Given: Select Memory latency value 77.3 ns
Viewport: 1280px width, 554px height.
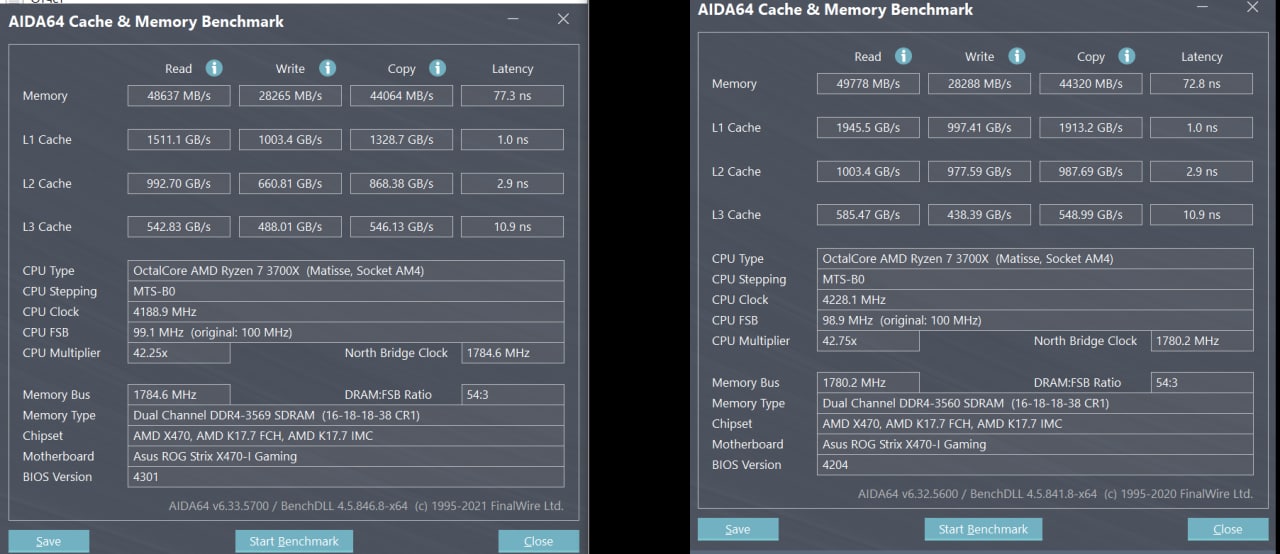Looking at the screenshot, I should coord(512,96).
